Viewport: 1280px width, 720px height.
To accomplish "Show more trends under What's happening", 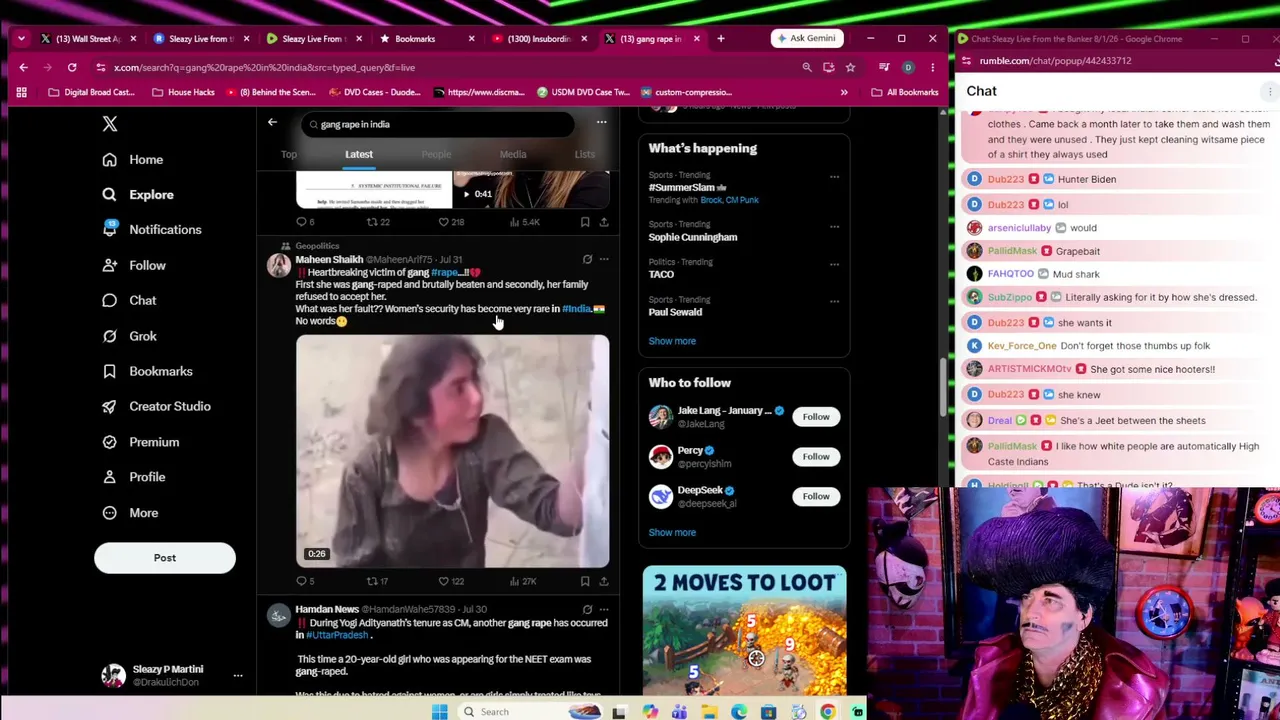I will (x=672, y=341).
